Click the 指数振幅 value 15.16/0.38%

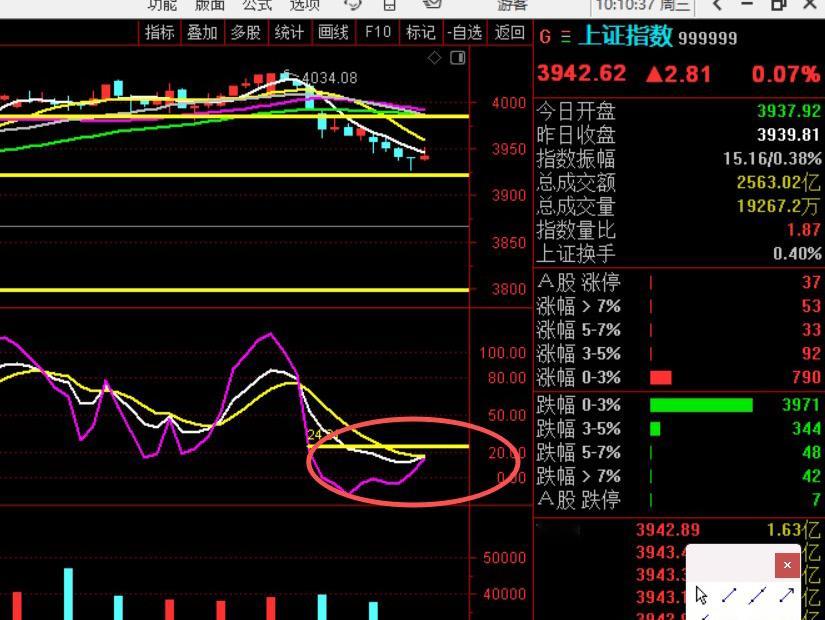(x=772, y=159)
